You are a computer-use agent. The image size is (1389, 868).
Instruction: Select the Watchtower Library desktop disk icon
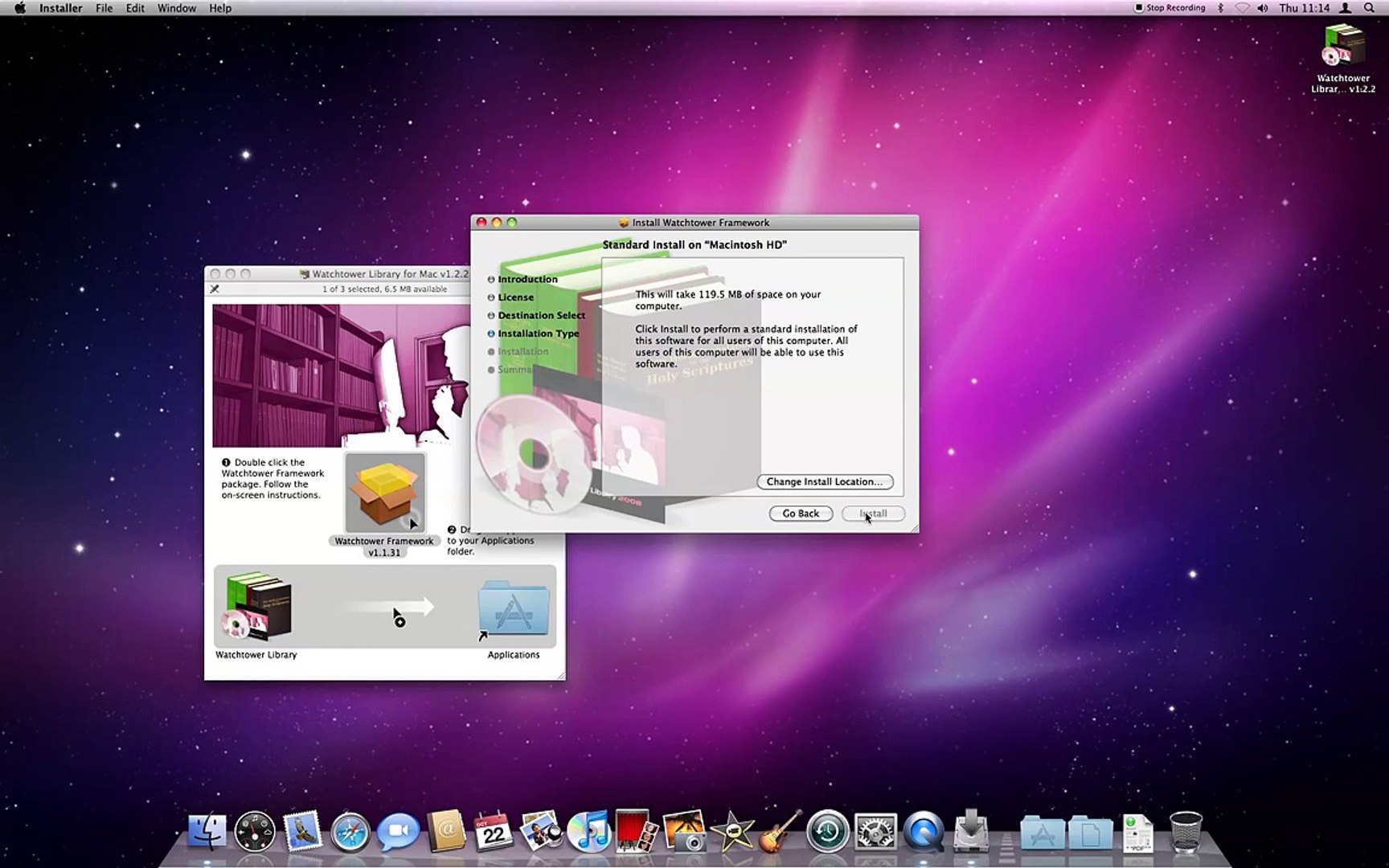(x=1343, y=46)
